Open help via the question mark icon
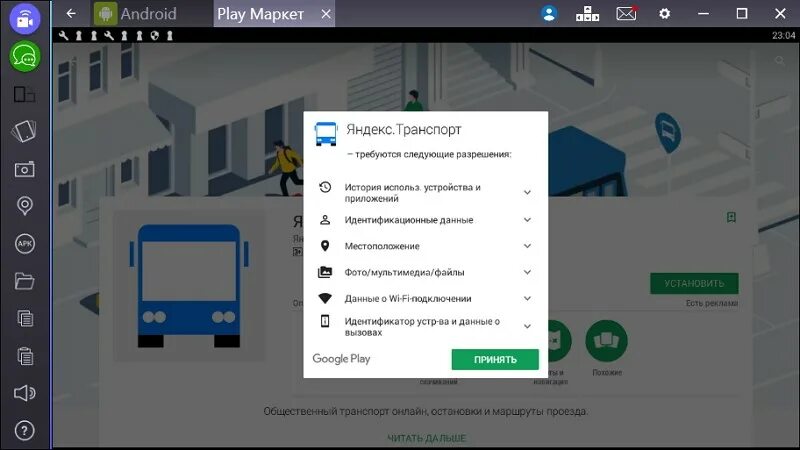Viewport: 800px width, 450px height. pyautogui.click(x=24, y=431)
